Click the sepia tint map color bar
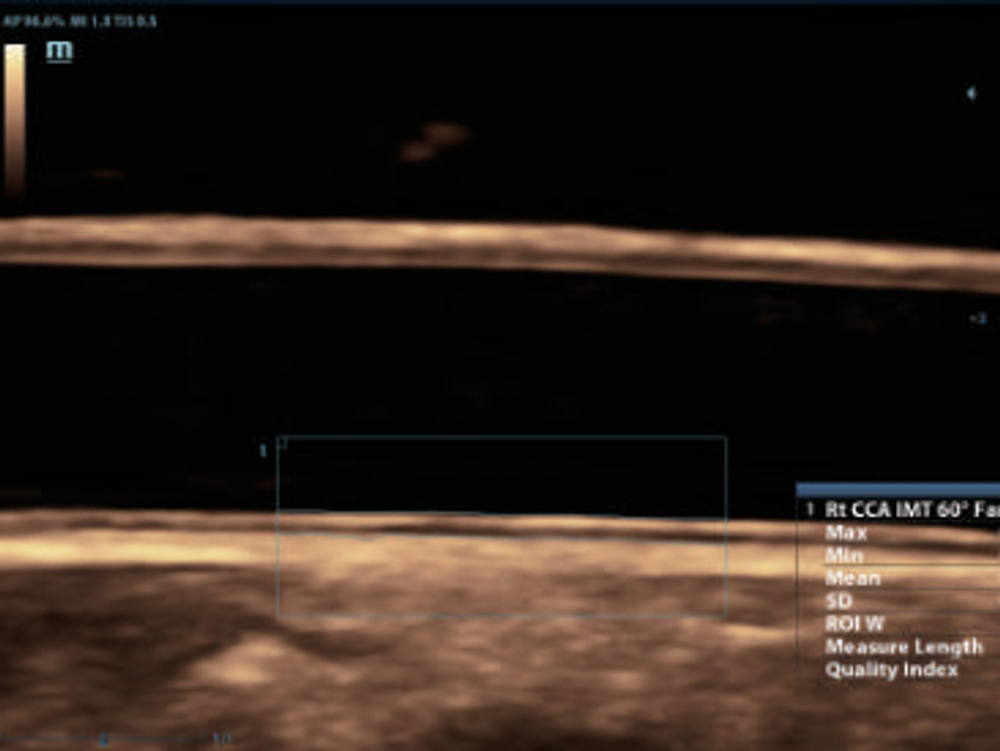Screen dimensions: 1000x751 (x=15, y=119)
